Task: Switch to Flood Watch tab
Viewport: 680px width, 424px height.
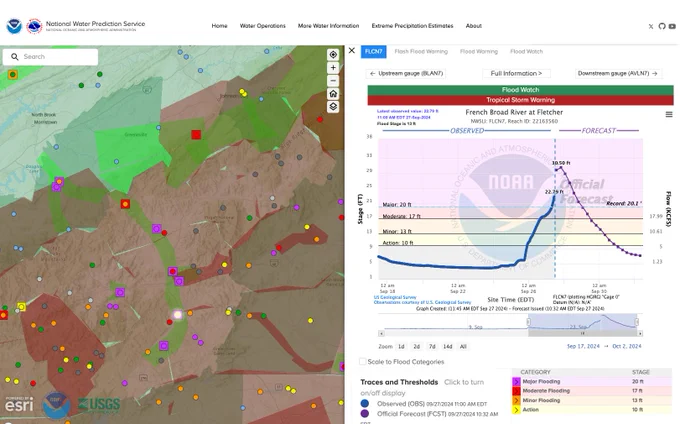Action: click(526, 52)
